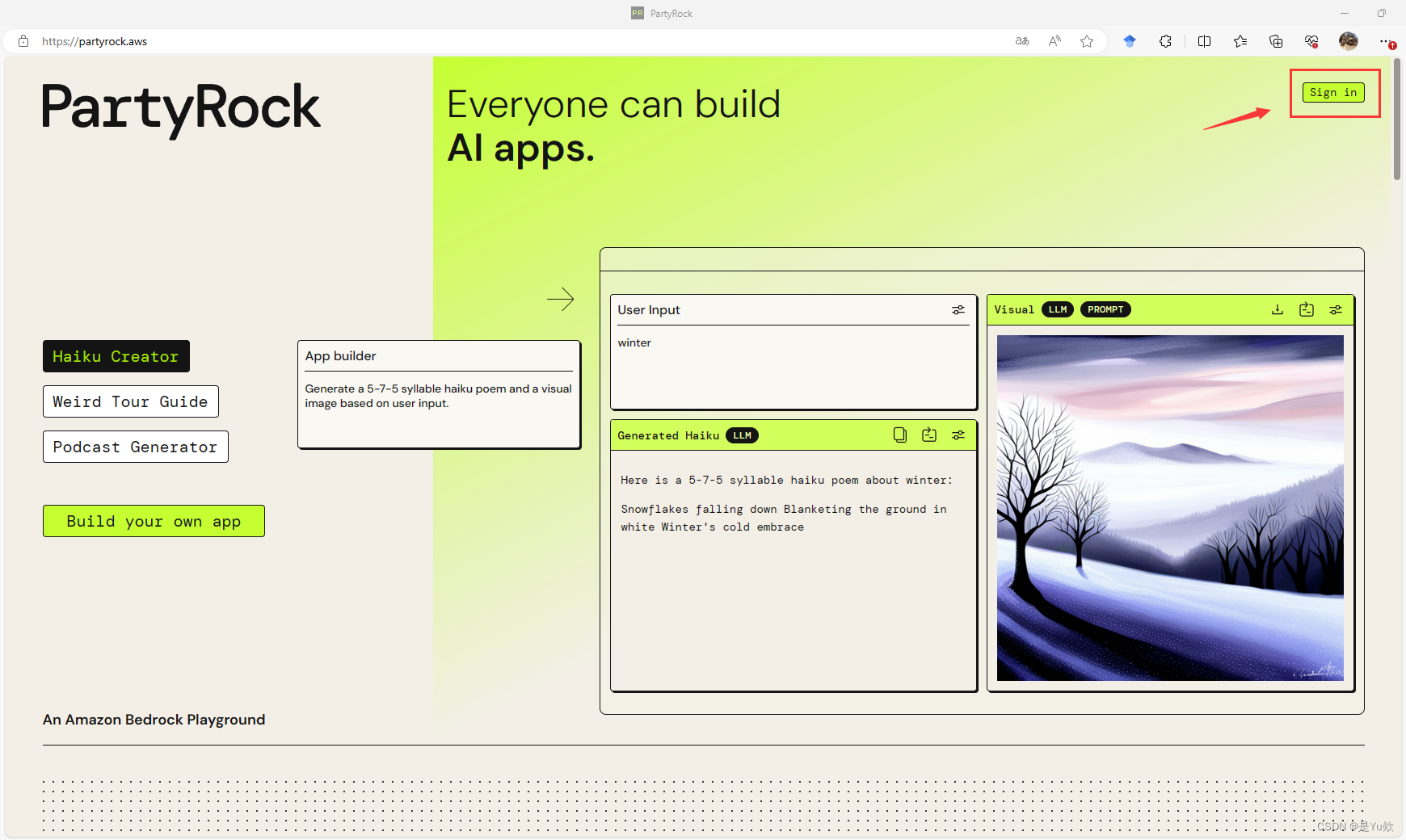Click the LLM badge in Visual widget
1406x840 pixels.
coord(1058,309)
